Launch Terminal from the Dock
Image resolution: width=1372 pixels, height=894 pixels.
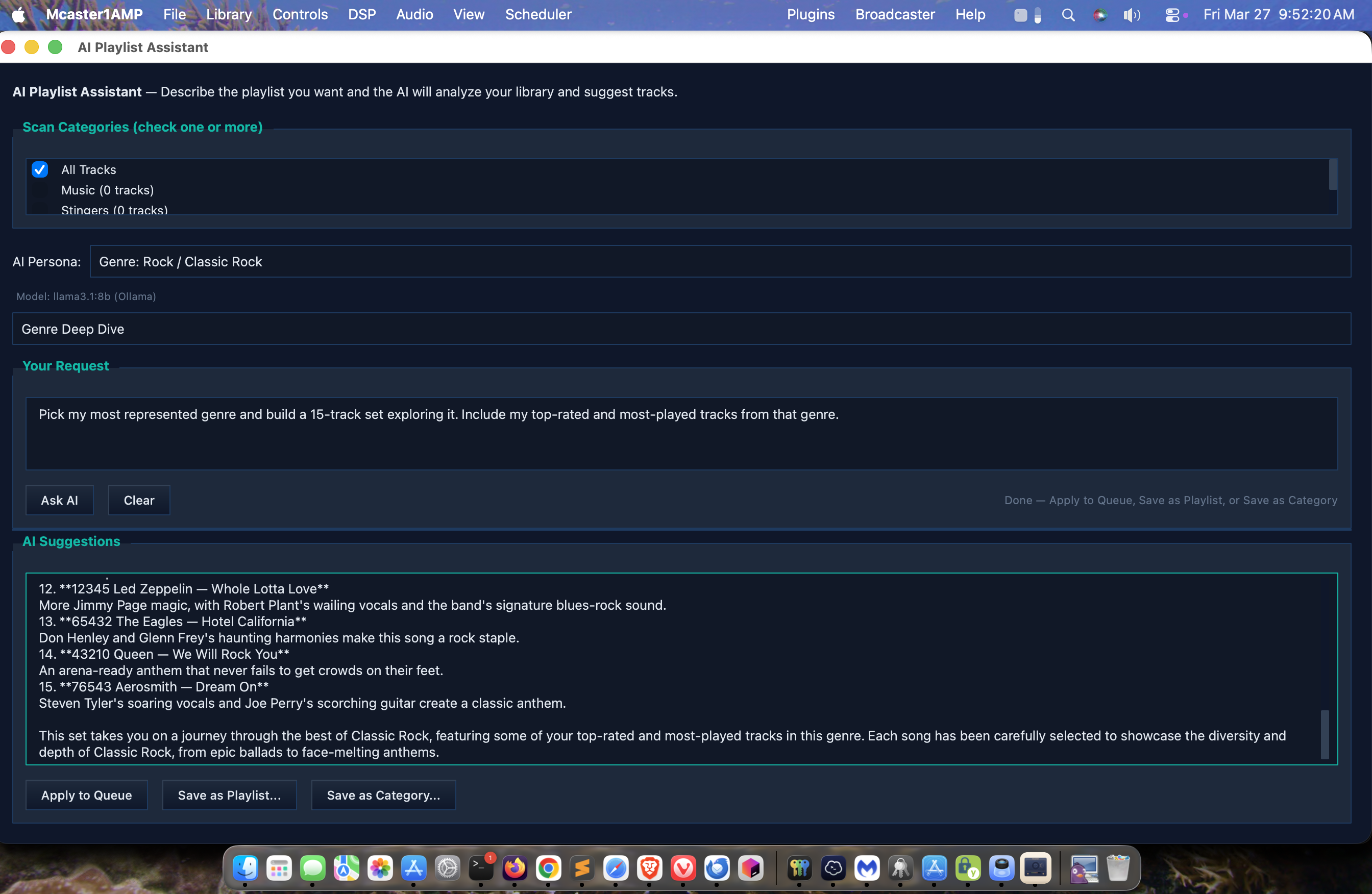point(481,869)
